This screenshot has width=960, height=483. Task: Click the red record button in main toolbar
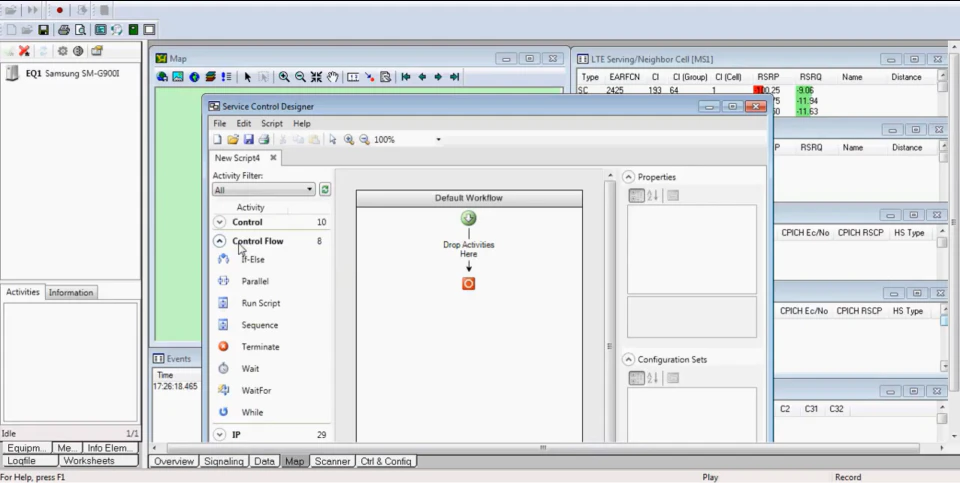59,10
